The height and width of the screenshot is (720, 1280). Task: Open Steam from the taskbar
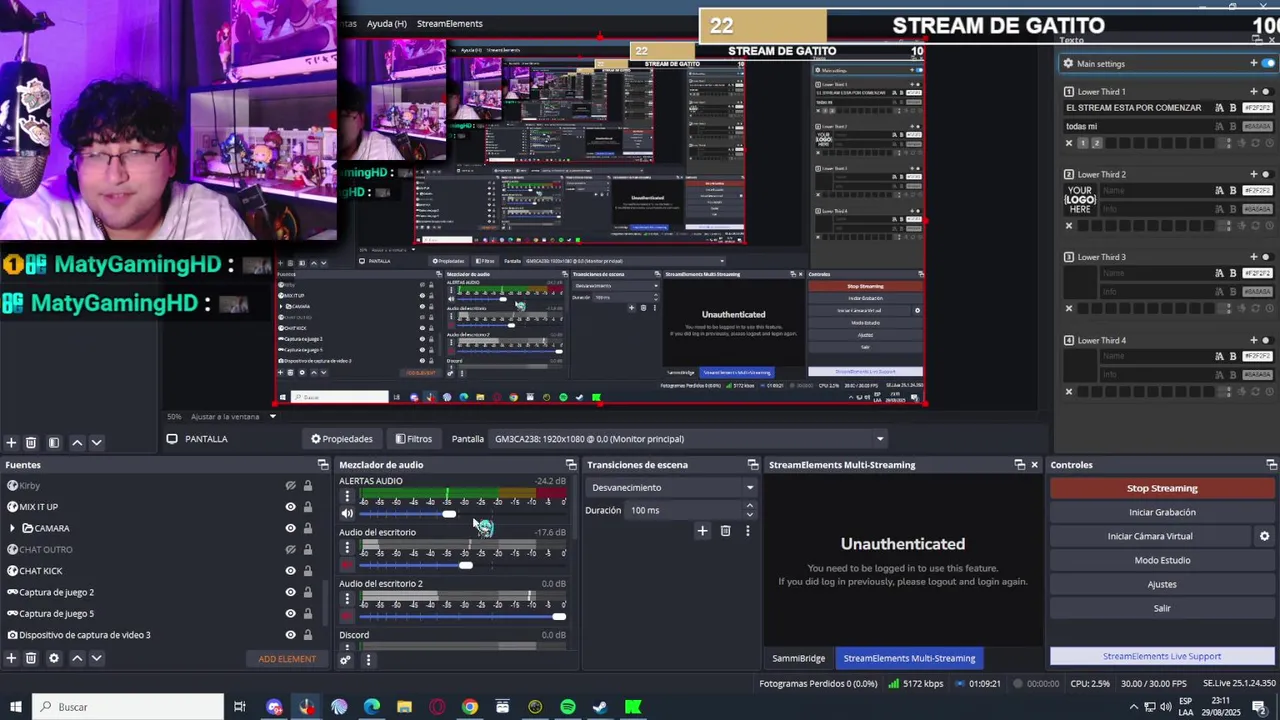(x=600, y=707)
